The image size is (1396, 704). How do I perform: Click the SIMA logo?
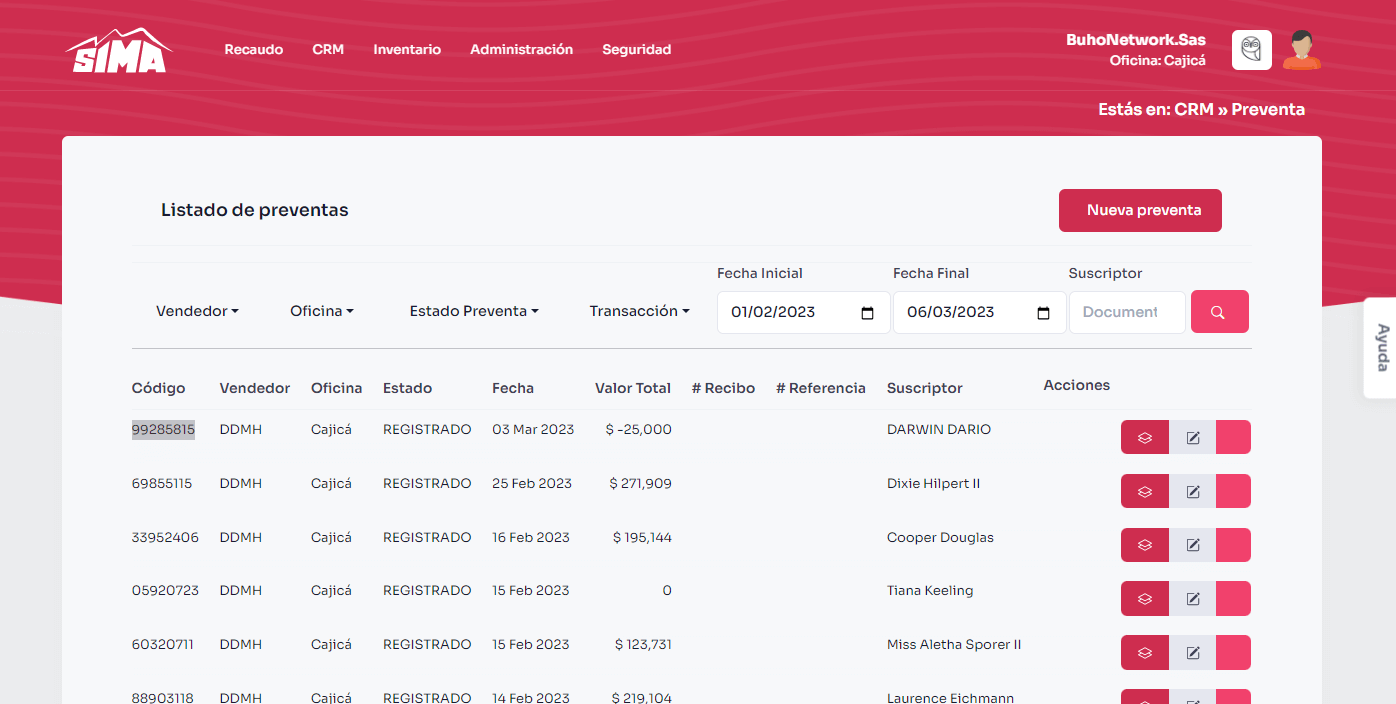coord(119,51)
